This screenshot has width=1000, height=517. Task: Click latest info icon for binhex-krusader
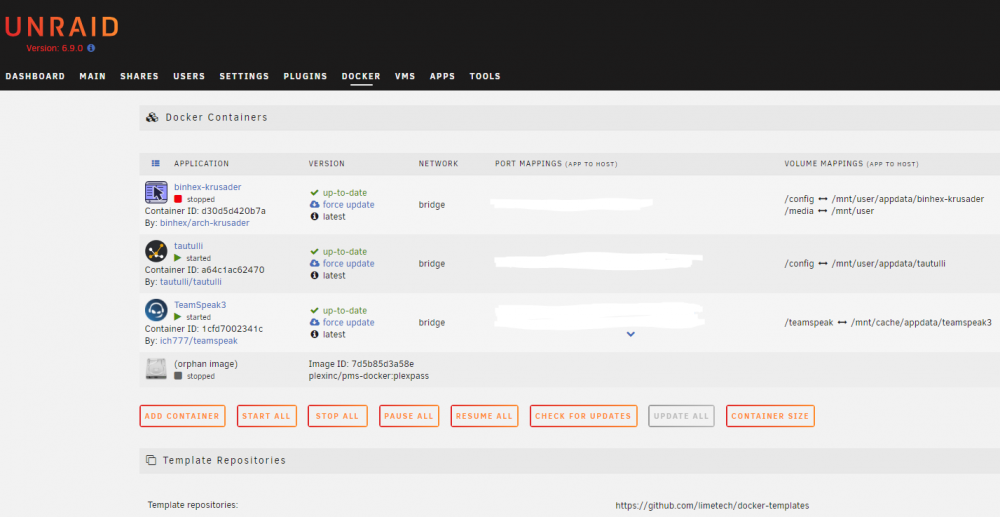coord(314,217)
